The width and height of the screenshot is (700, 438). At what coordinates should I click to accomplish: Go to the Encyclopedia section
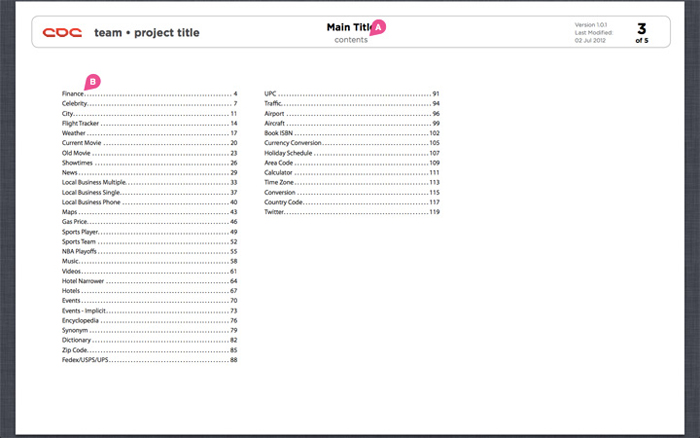point(150,321)
